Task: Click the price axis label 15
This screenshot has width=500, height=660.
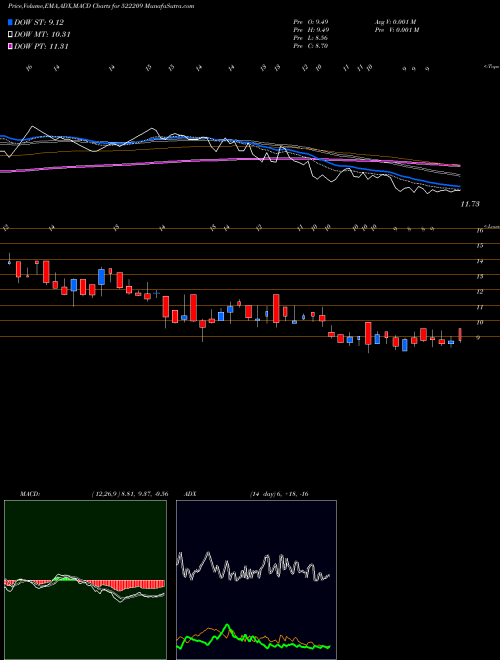Action: [x=479, y=246]
